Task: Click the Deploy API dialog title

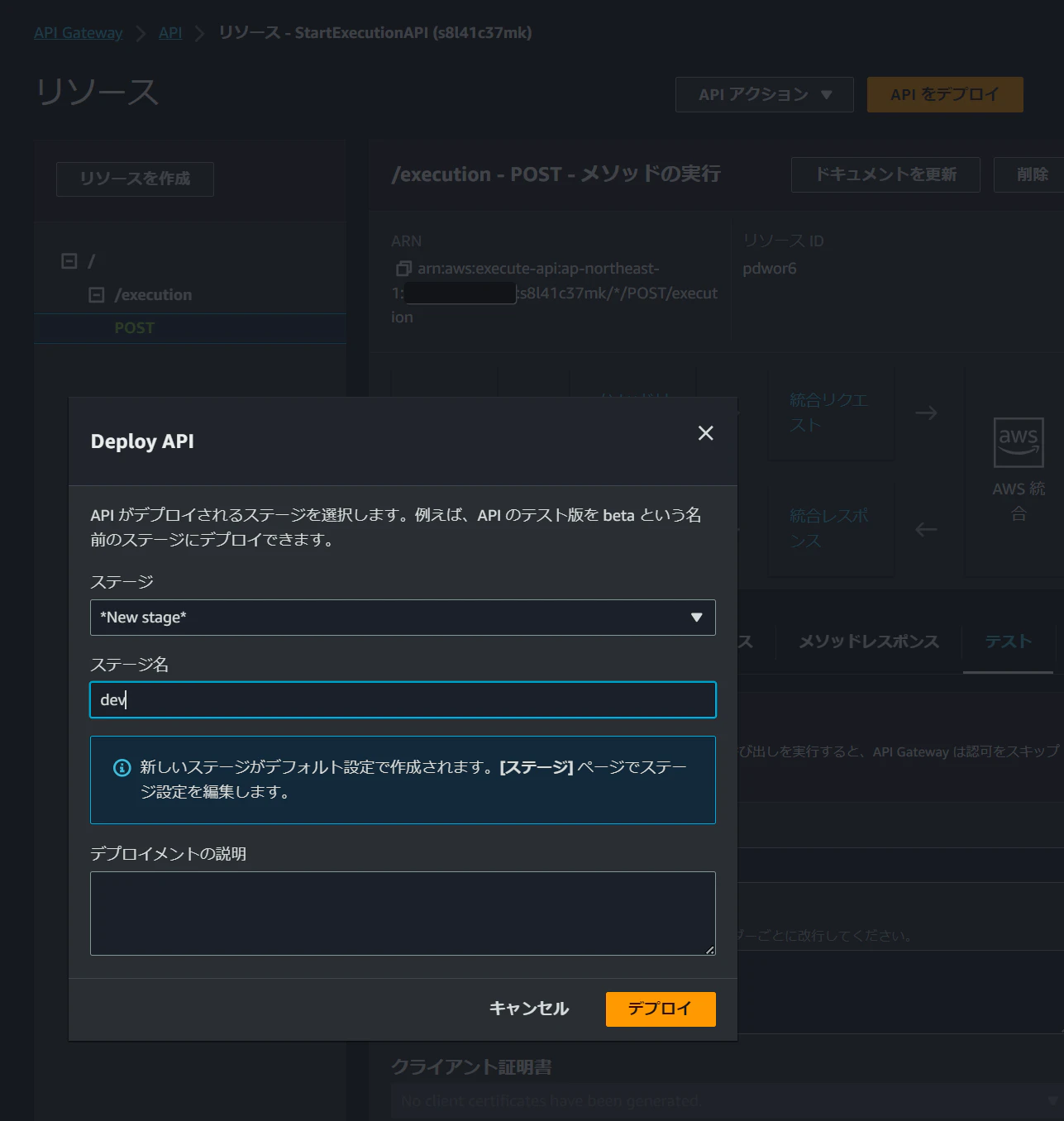Action: (142, 441)
